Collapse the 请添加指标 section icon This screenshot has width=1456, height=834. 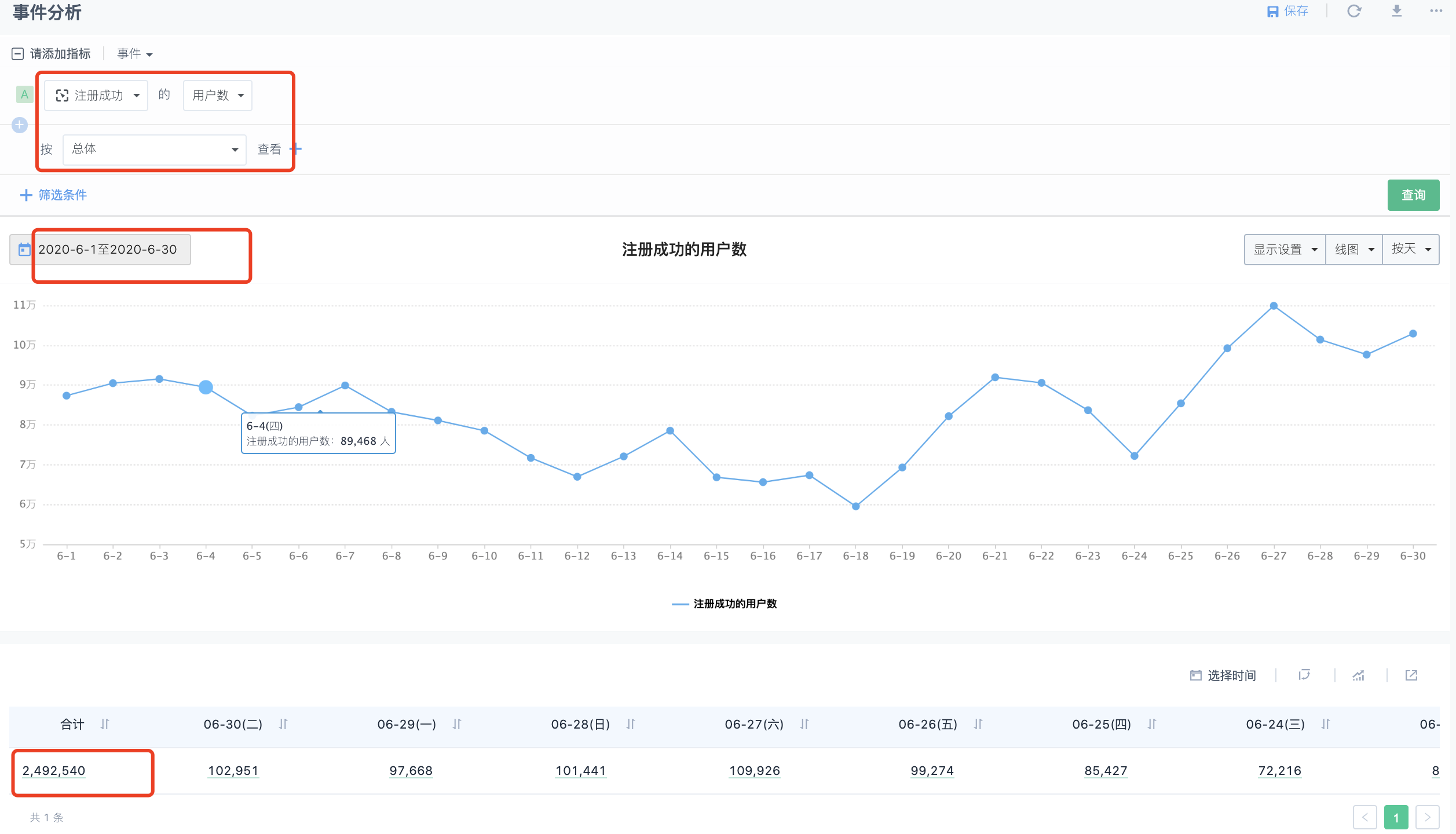click(x=18, y=54)
